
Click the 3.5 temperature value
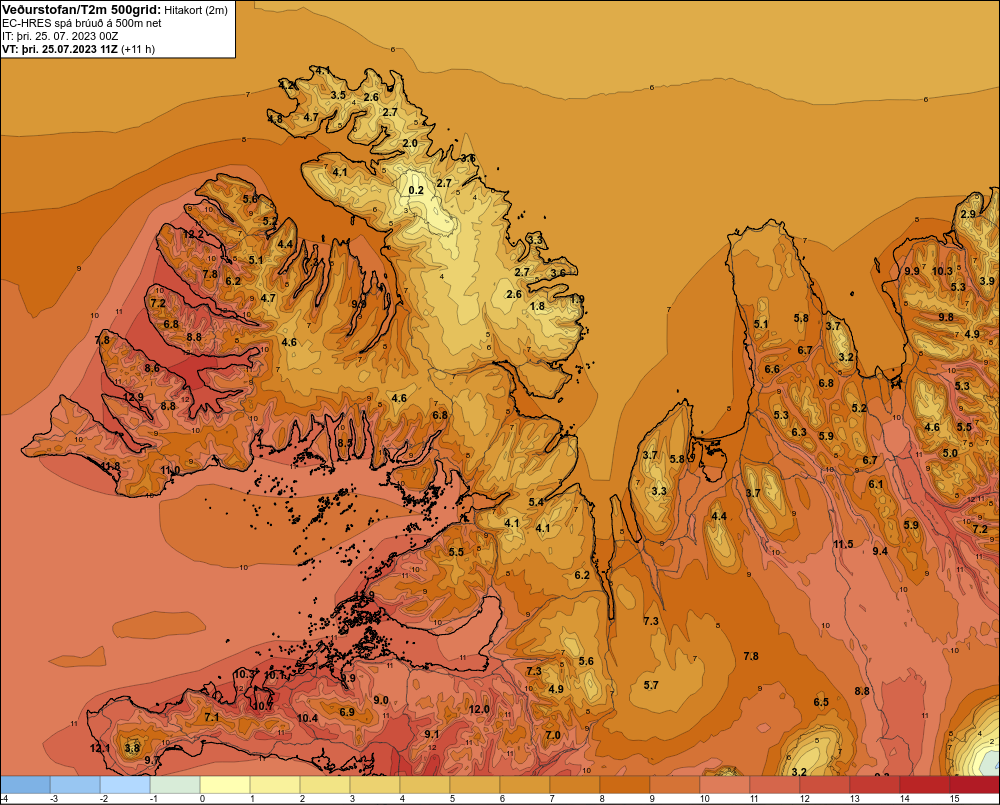[x=338, y=95]
